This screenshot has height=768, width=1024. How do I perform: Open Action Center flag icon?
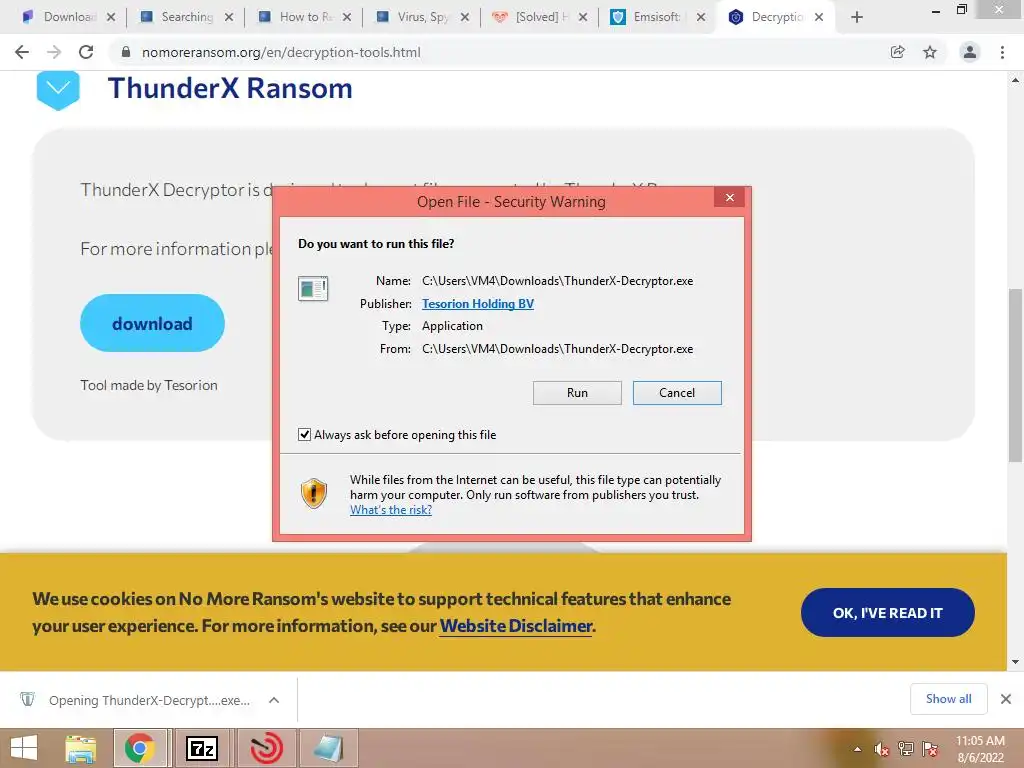930,749
